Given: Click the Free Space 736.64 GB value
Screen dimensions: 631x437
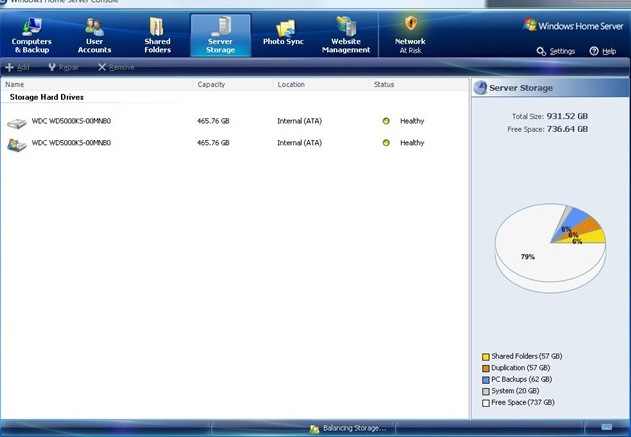Looking at the screenshot, I should click(567, 129).
